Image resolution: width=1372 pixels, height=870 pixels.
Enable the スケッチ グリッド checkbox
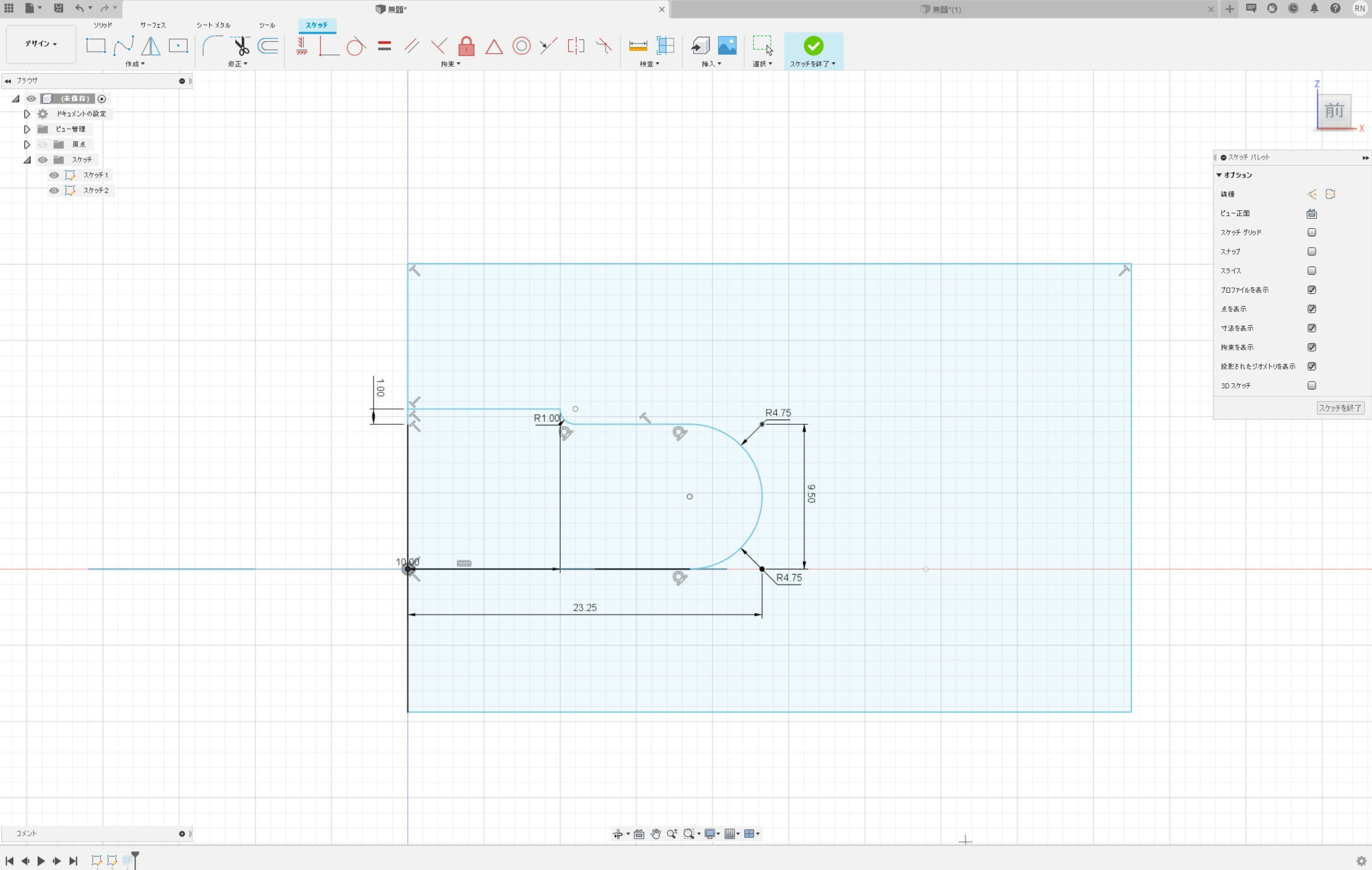tap(1312, 233)
